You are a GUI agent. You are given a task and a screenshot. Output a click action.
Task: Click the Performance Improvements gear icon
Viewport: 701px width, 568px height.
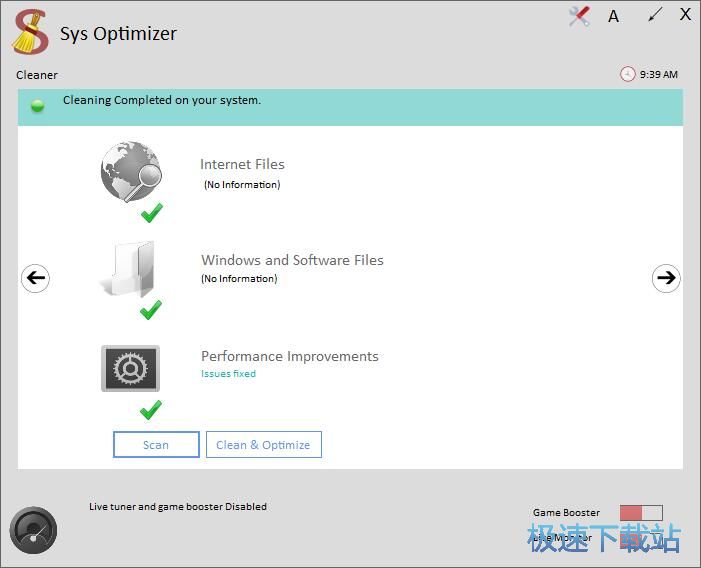click(x=130, y=368)
